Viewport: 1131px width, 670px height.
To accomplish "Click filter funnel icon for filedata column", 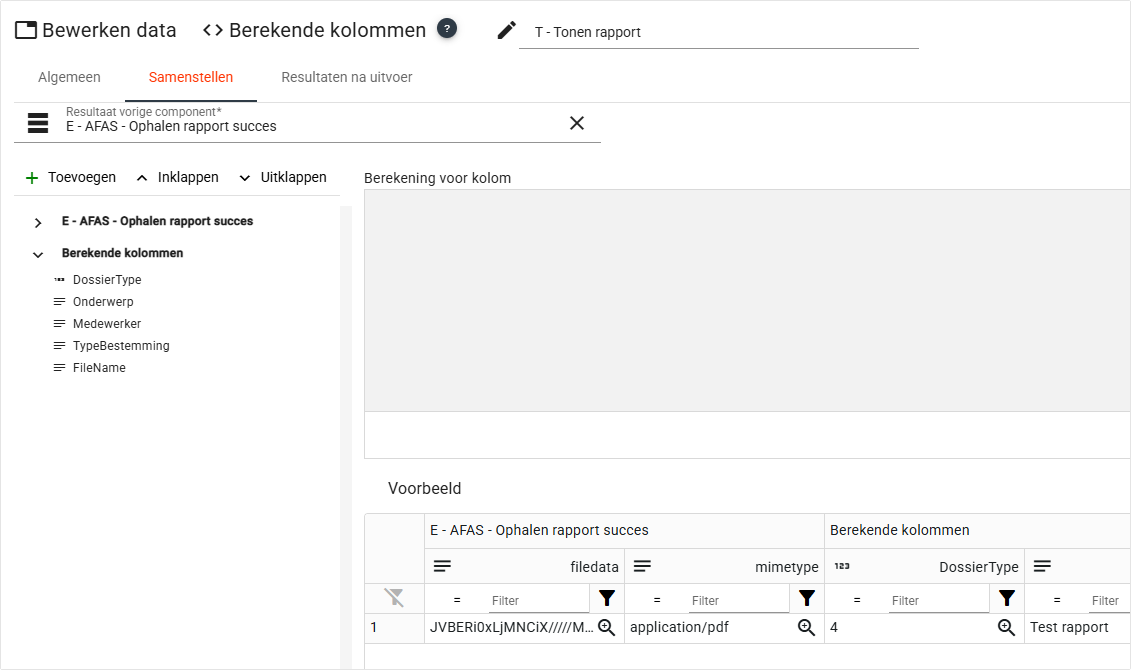I will (x=607, y=599).
